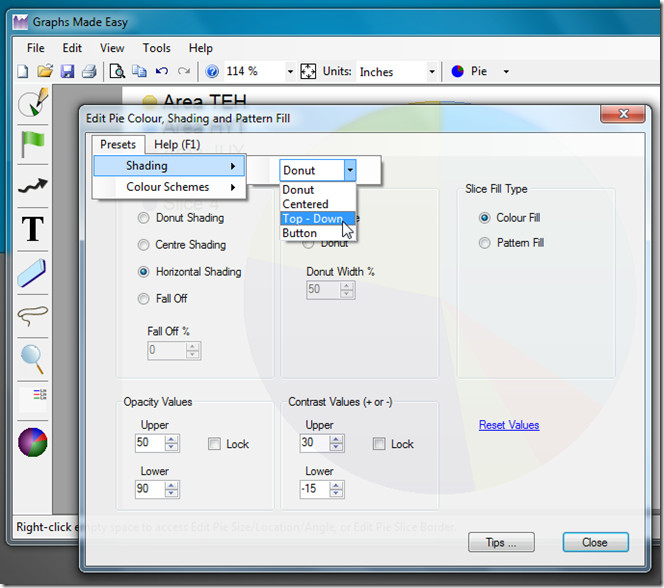The image size is (664, 588).
Task: Select Horizontal Shading radio button
Action: 144,272
